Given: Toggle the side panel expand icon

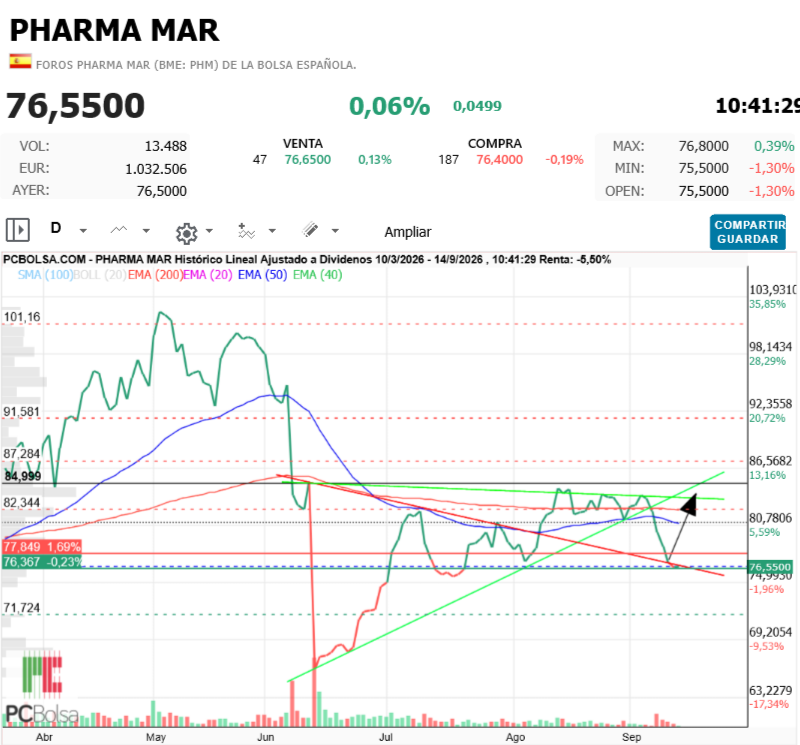Looking at the screenshot, I should click(x=18, y=230).
